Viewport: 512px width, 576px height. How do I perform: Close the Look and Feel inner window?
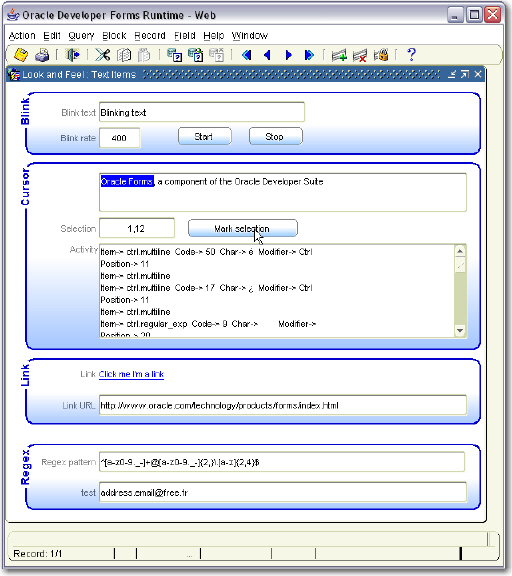[x=477, y=75]
